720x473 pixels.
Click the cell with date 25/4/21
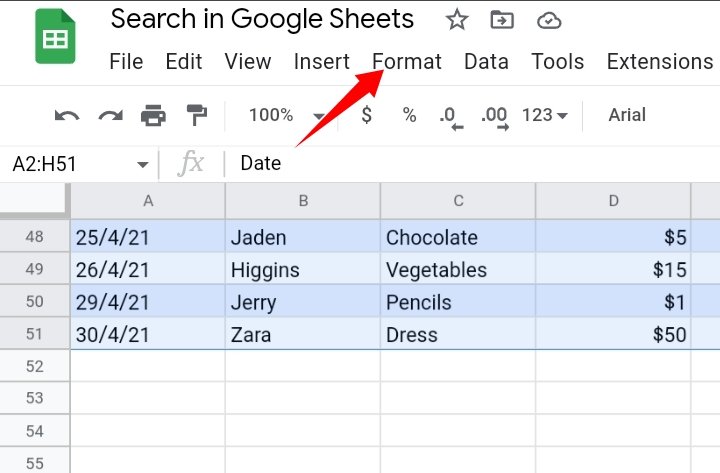coord(148,237)
